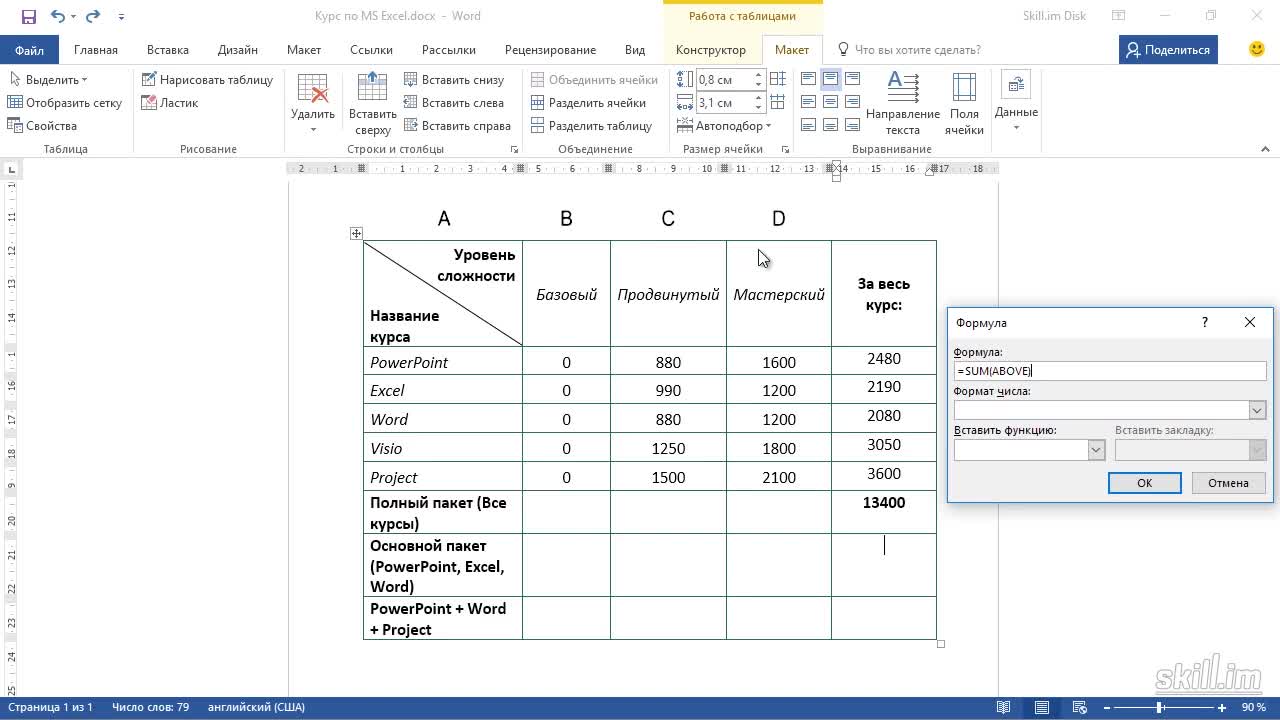
Task: Open the File (Файл) tab
Action: 29,49
